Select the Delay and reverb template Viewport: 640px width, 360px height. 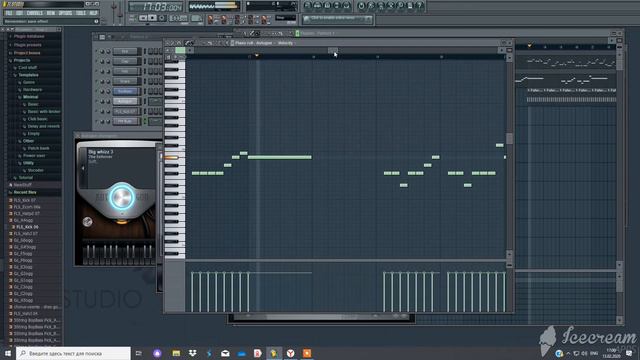43,126
